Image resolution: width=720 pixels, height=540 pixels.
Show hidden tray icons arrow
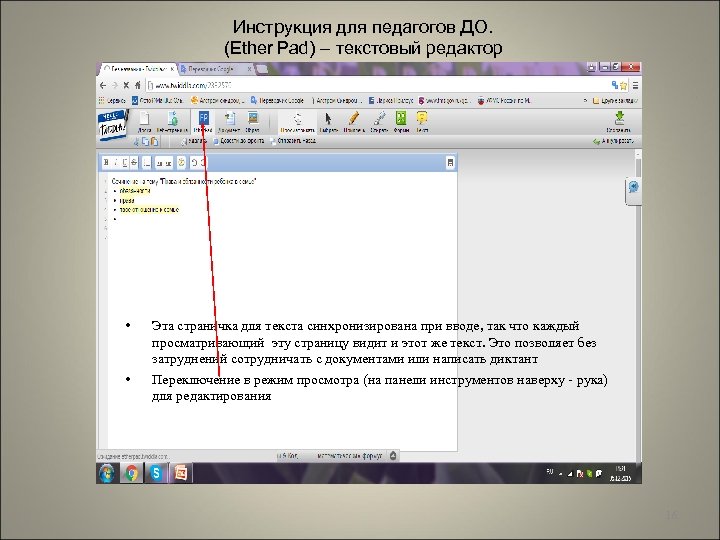point(561,474)
